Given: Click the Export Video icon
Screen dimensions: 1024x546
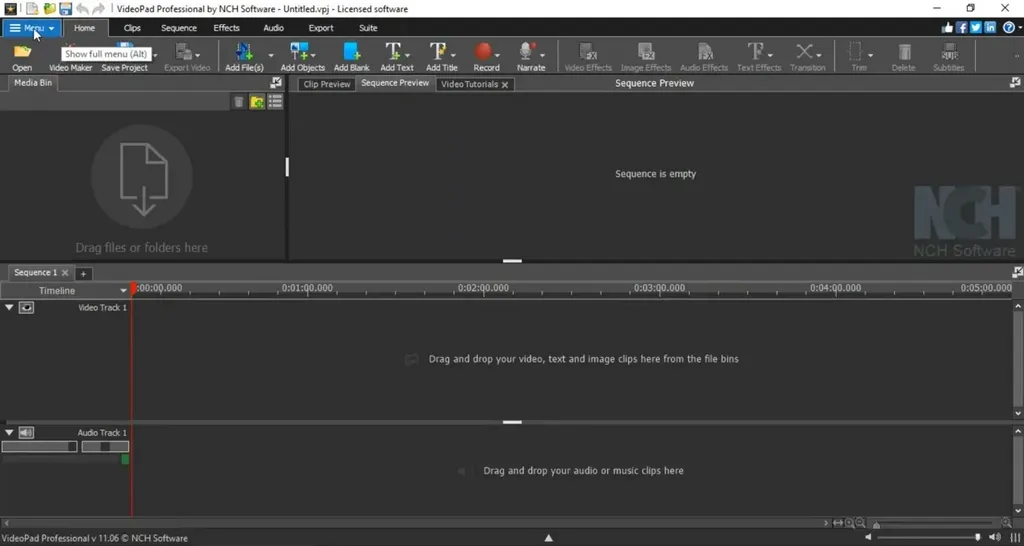Looking at the screenshot, I should point(184,52).
